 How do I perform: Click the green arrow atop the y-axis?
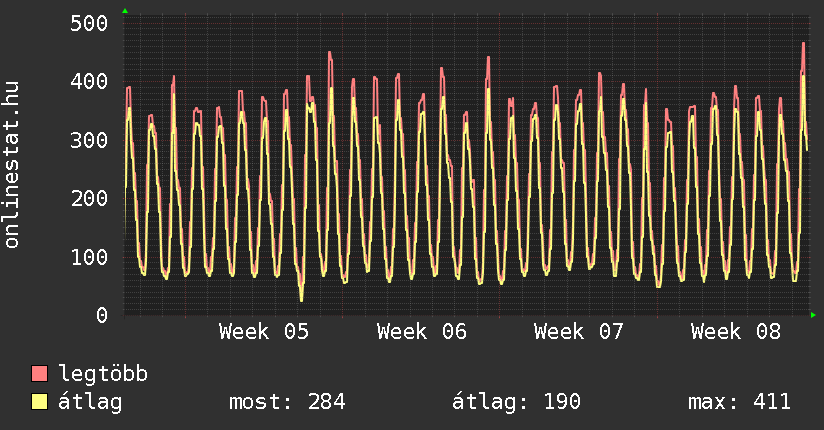point(124,11)
